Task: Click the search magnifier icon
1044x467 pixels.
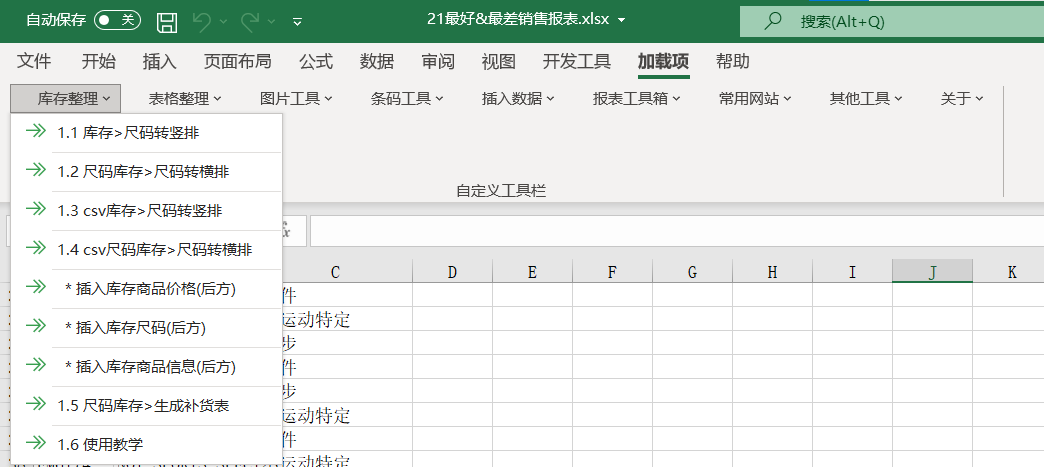Action: point(772,21)
